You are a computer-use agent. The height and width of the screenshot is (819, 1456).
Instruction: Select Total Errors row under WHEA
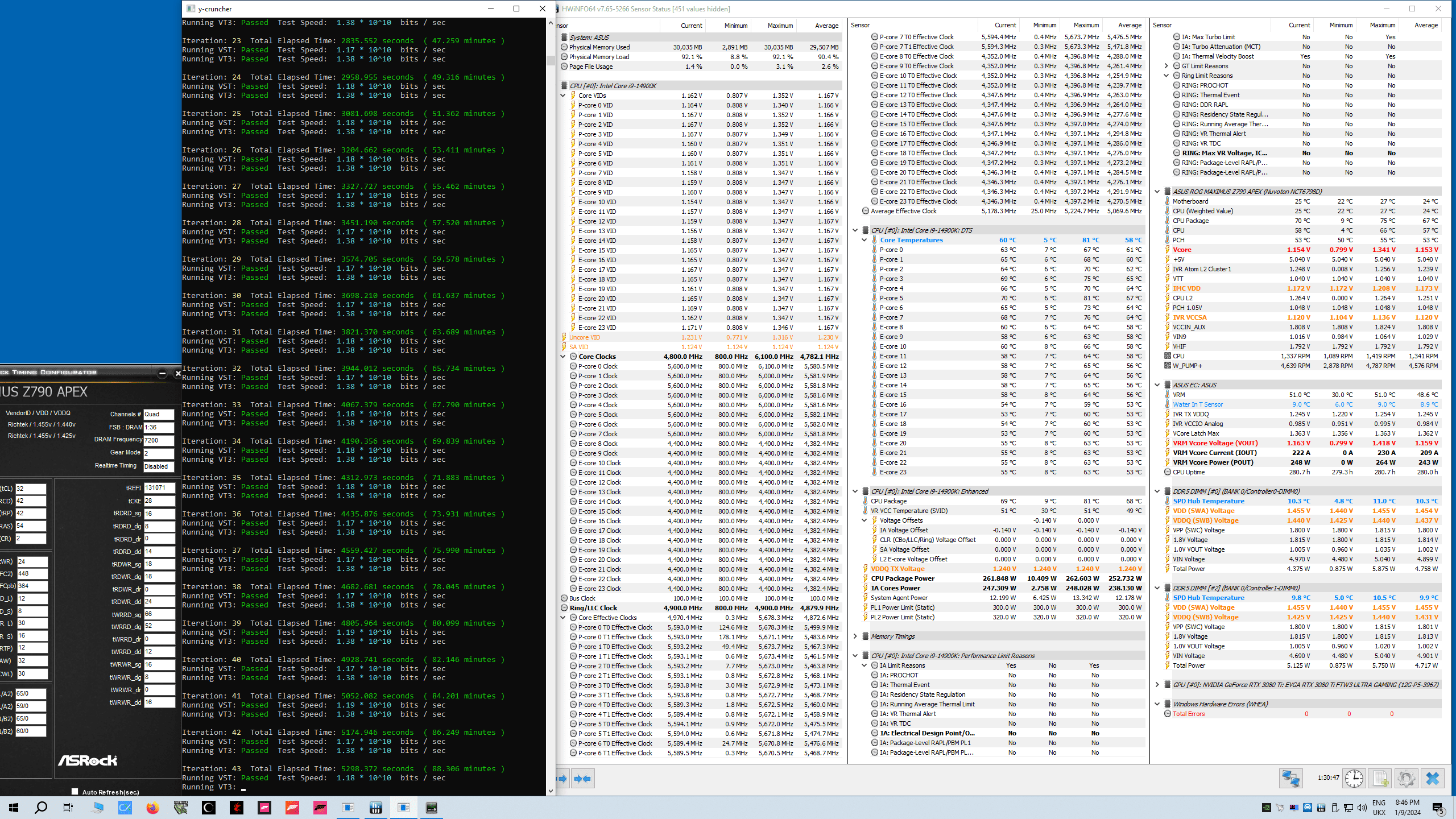click(x=1302, y=714)
